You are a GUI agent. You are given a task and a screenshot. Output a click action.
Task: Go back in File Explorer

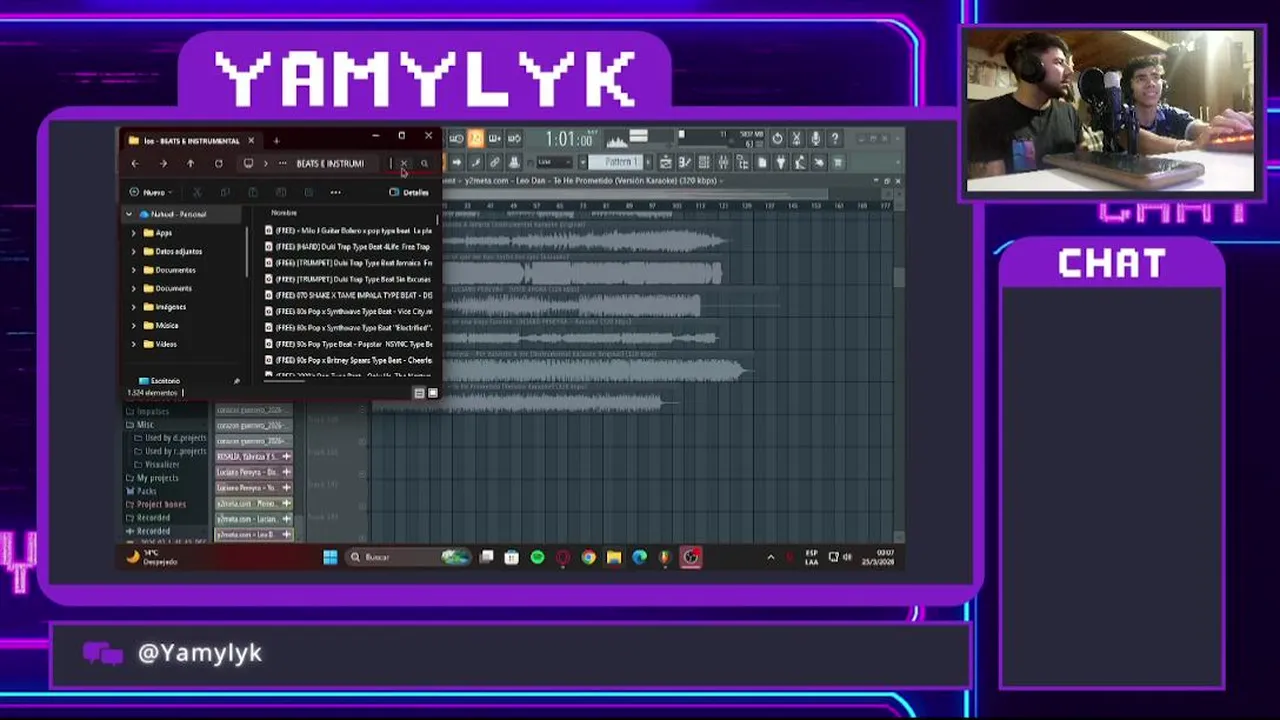tap(135, 163)
